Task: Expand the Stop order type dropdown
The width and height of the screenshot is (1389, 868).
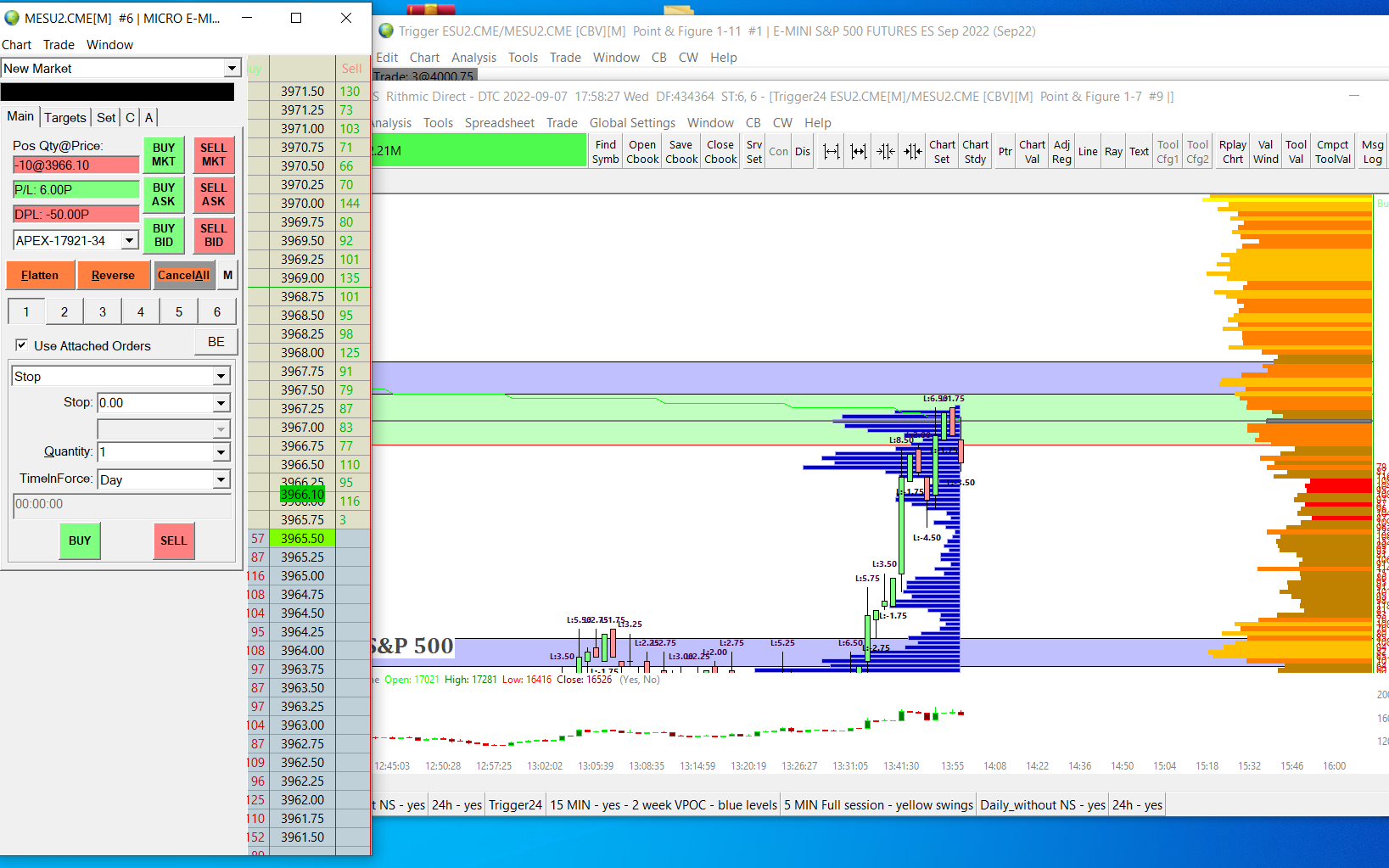Action: [x=221, y=376]
